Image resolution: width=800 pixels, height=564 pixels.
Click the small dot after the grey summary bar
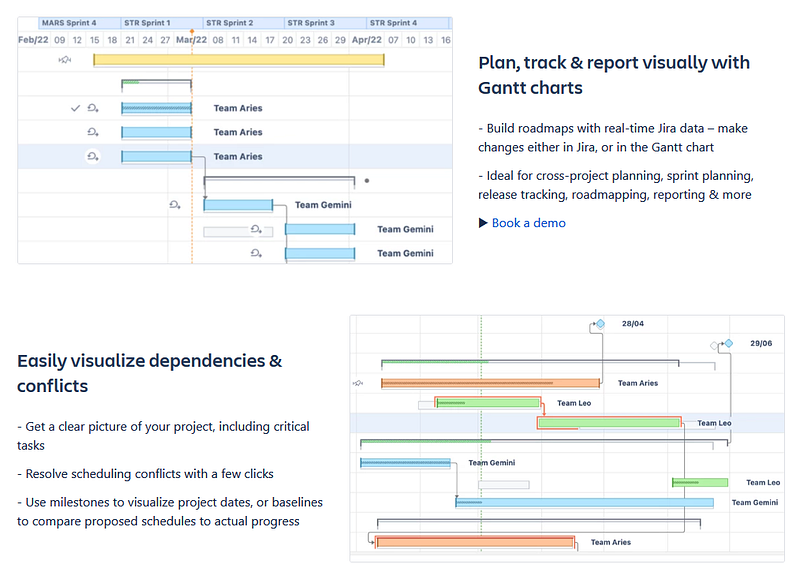click(x=367, y=181)
